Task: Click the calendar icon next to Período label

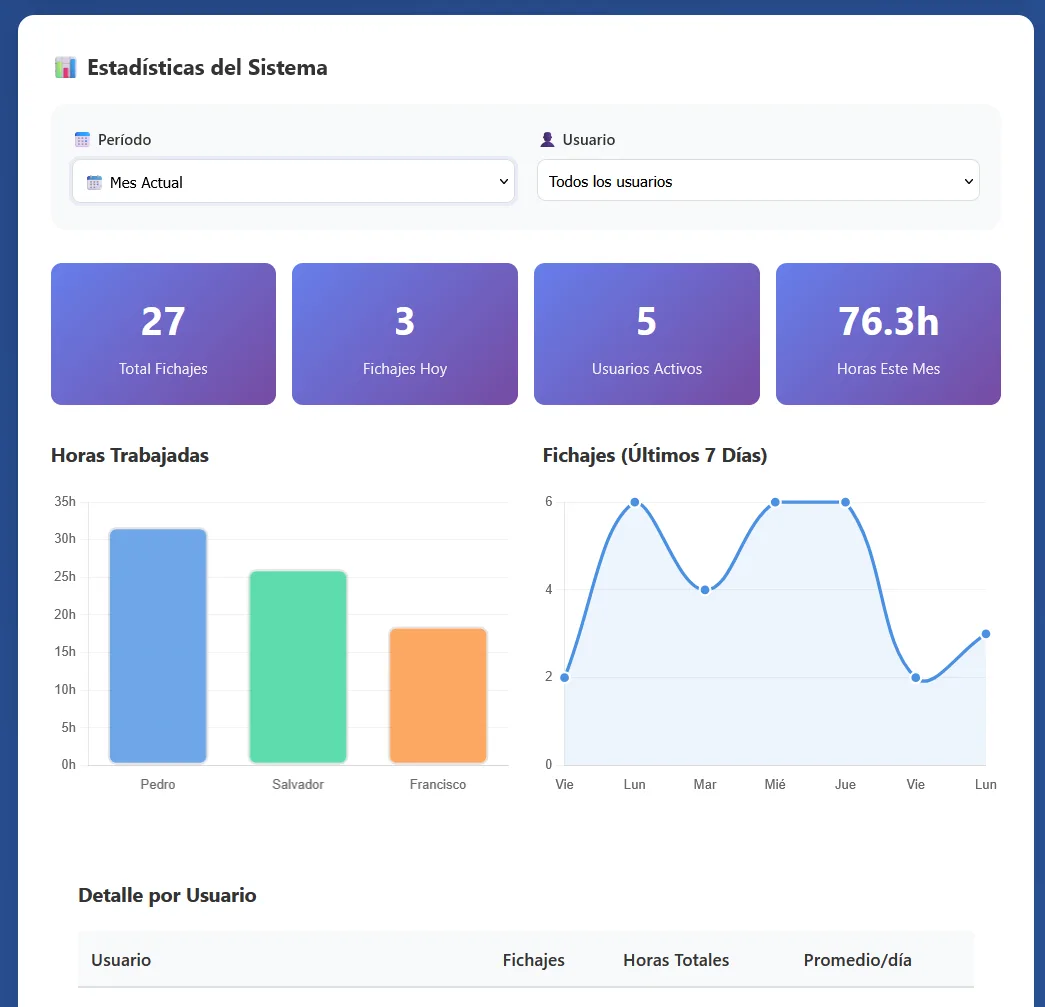Action: 82,140
